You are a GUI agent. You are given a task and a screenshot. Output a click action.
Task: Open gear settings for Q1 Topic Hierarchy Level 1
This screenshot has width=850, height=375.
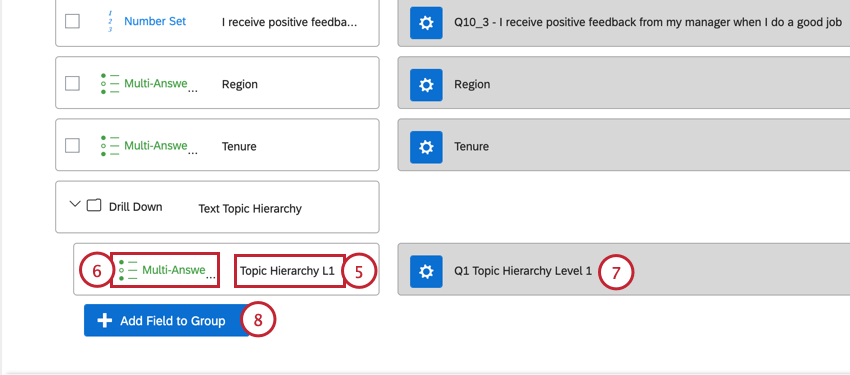point(426,271)
